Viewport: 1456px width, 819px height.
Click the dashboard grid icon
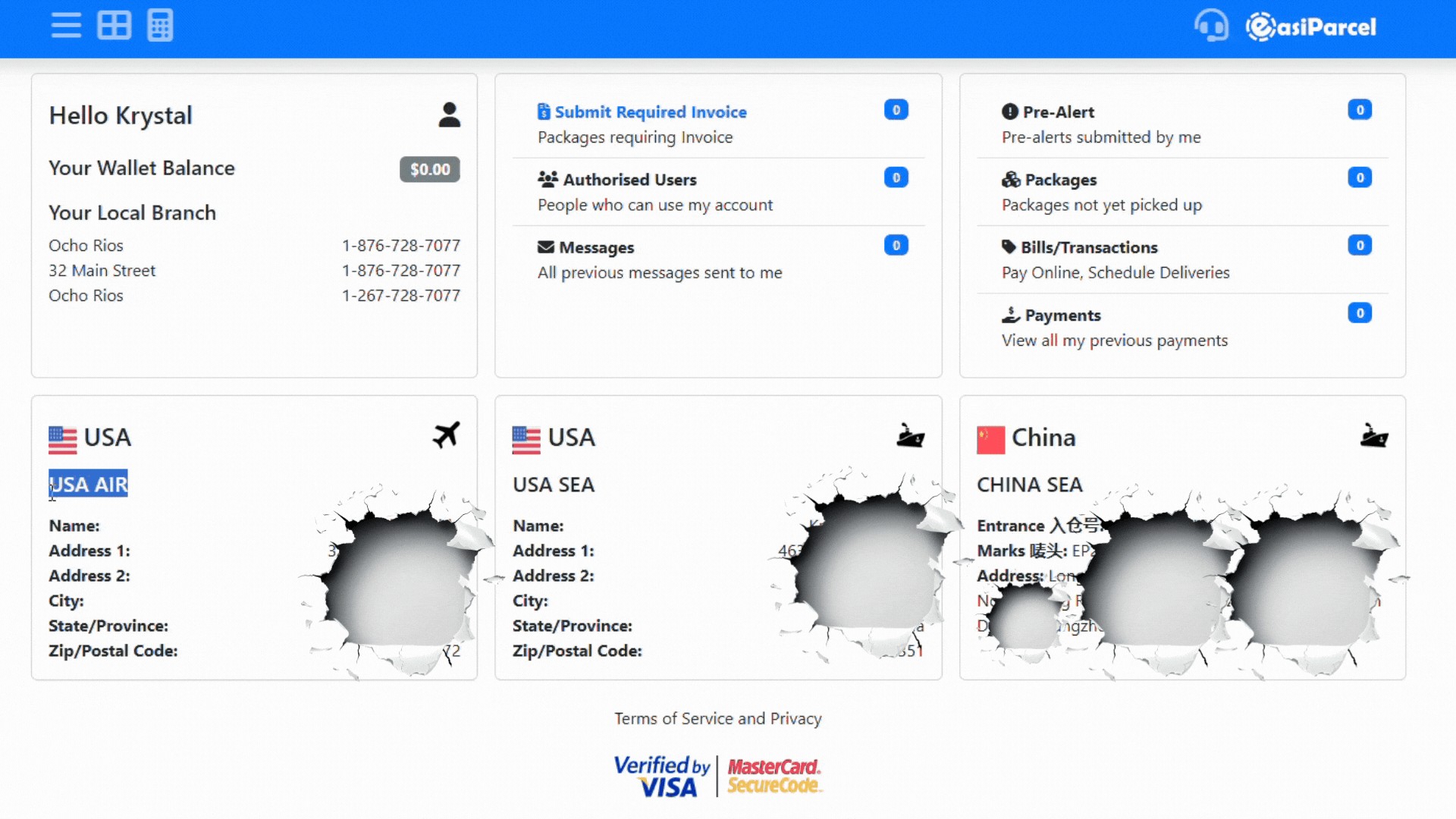click(x=114, y=26)
